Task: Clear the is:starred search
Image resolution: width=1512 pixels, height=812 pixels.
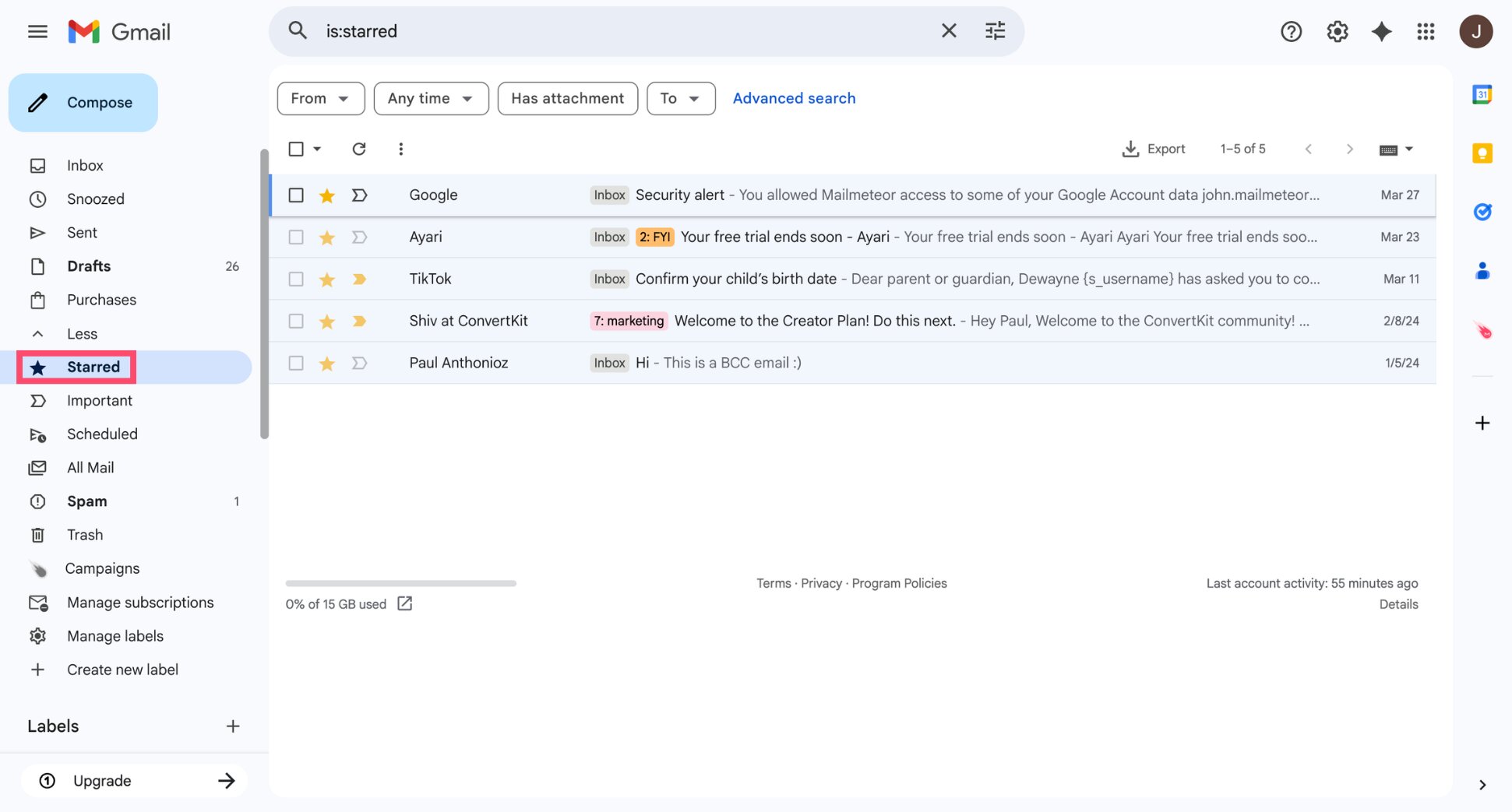Action: point(949,31)
